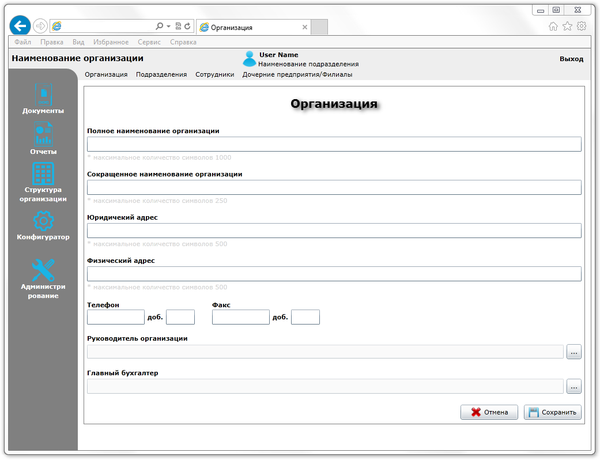Open the Сервис menu

tap(149, 42)
